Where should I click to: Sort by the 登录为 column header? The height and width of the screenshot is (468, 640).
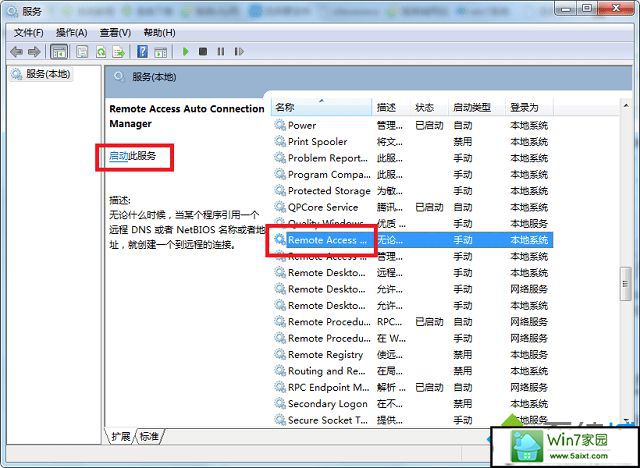click(529, 107)
